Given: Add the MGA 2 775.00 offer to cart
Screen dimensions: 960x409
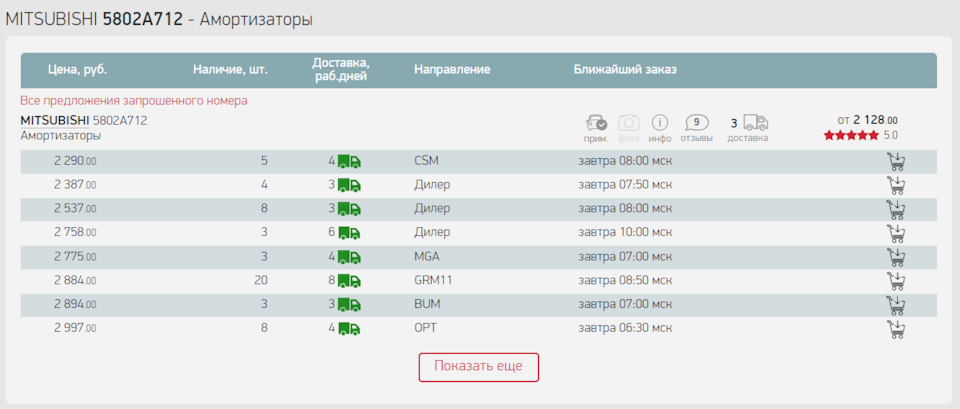Looking at the screenshot, I should click(x=896, y=257).
